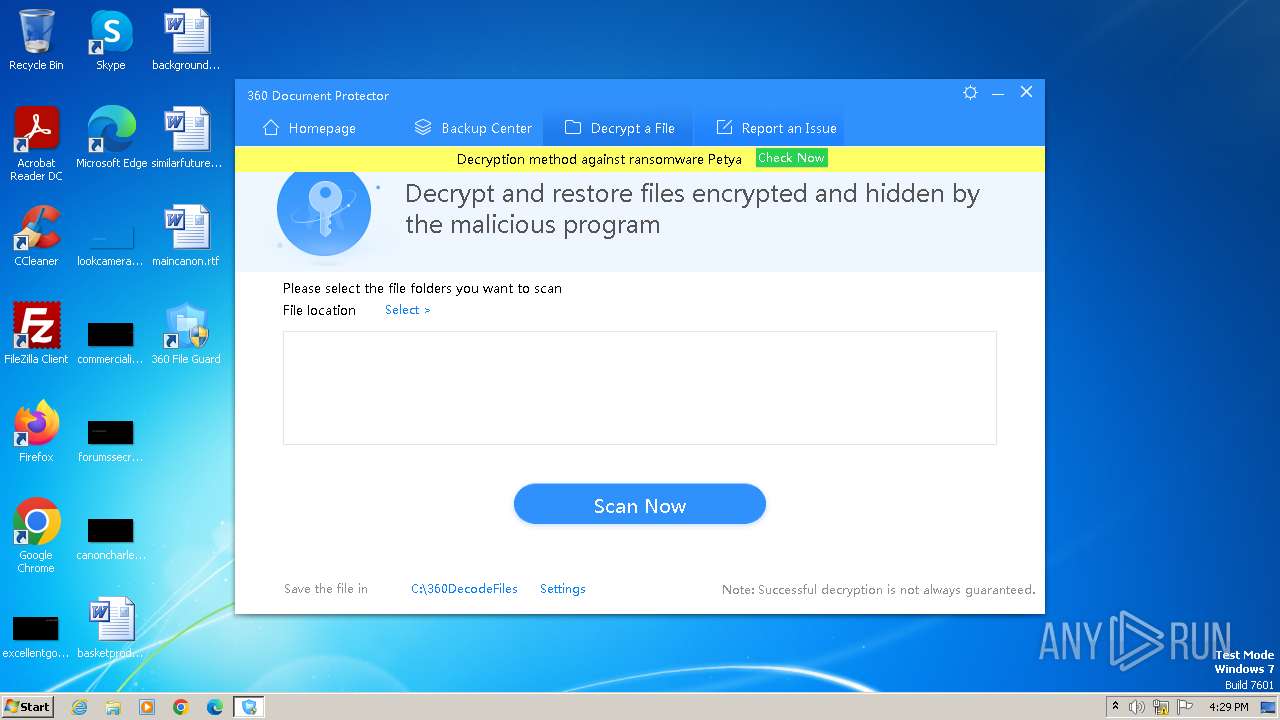Image resolution: width=1280 pixels, height=720 pixels.
Task: Click Select link for file location
Action: [x=408, y=310]
